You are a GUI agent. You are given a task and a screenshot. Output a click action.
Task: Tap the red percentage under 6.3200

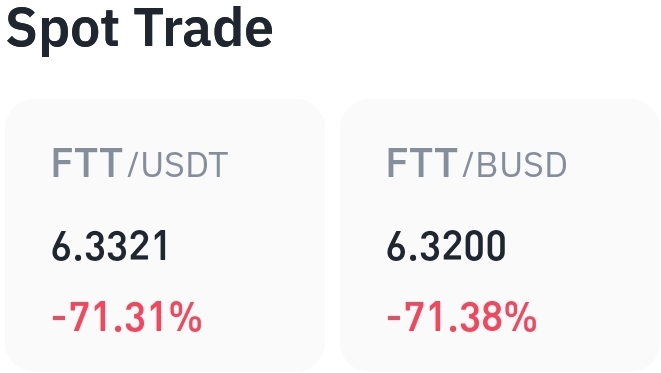point(462,317)
